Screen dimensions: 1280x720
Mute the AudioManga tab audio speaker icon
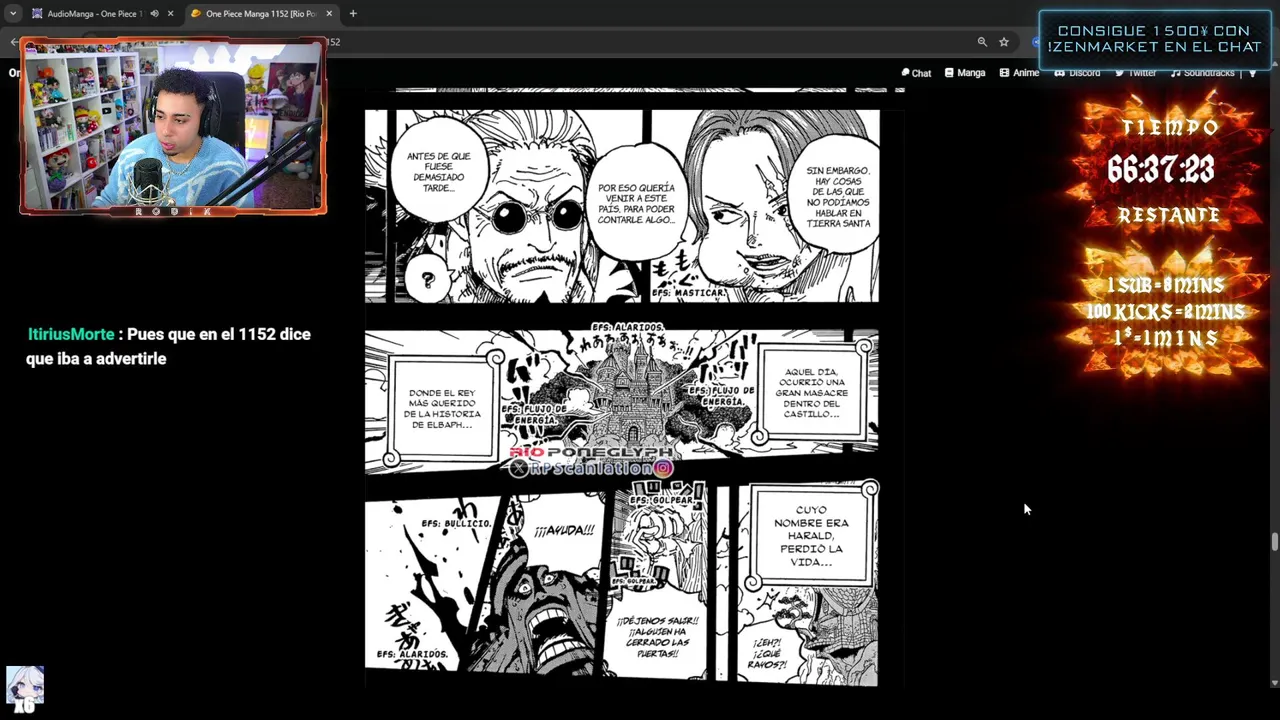(154, 14)
